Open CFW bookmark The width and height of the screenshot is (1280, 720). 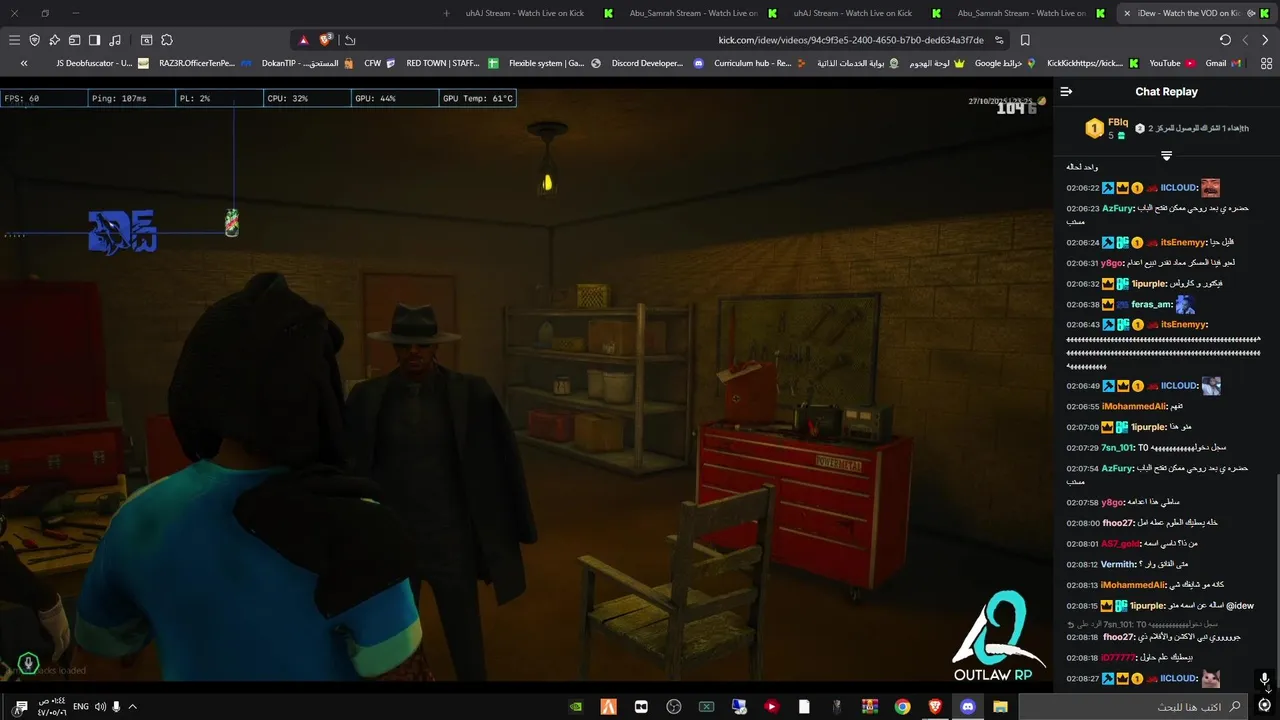[x=380, y=63]
